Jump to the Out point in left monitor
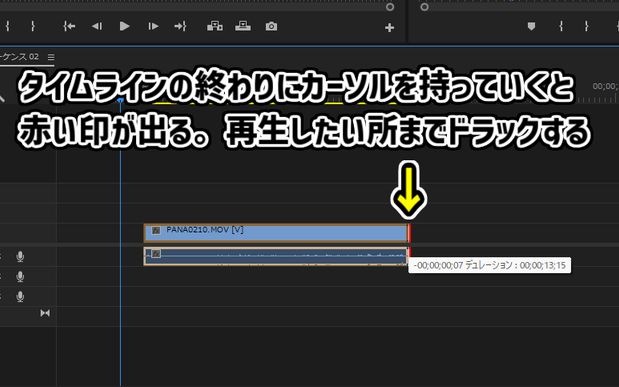 180,26
